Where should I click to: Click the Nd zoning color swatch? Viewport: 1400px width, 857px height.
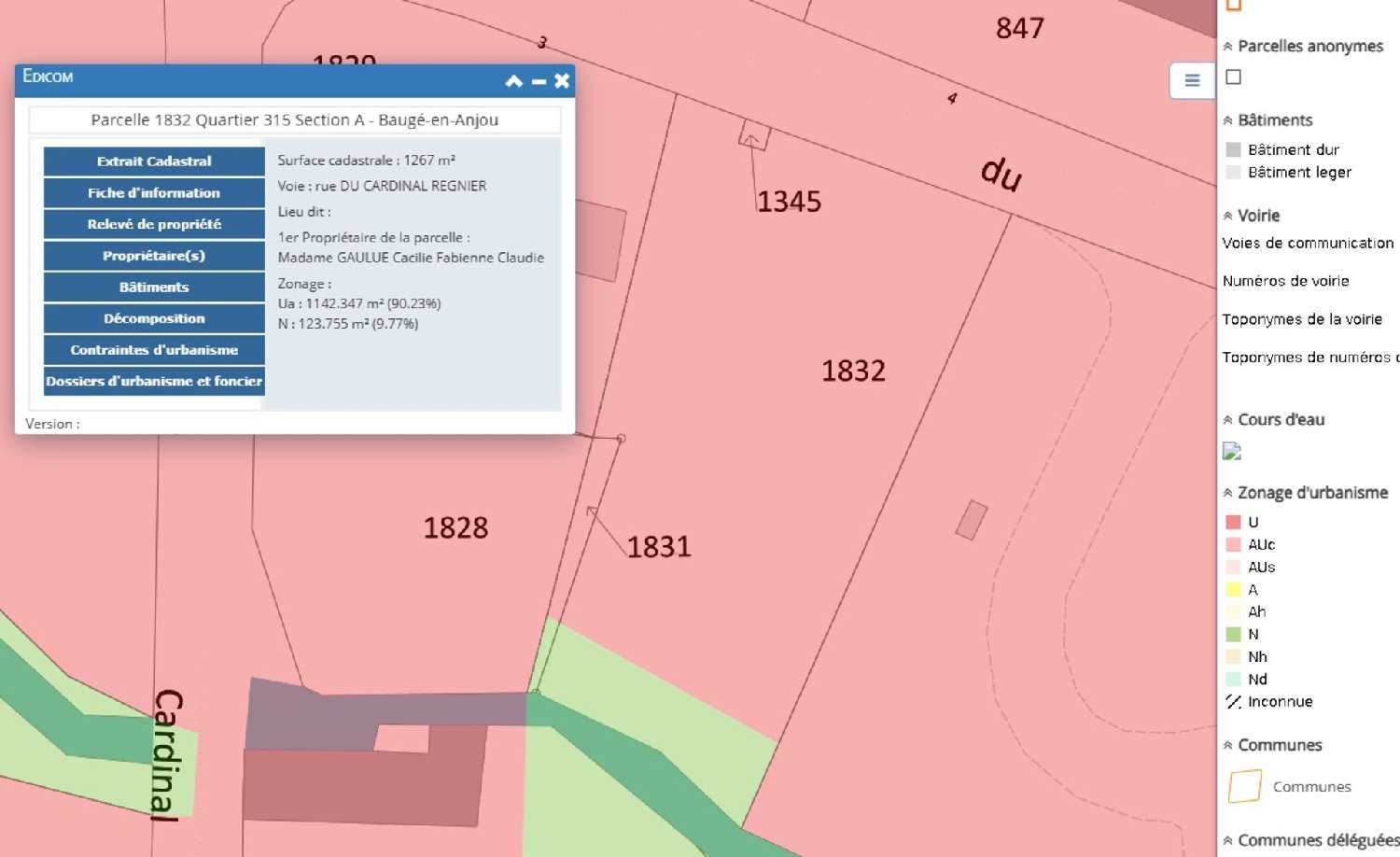click(1233, 679)
